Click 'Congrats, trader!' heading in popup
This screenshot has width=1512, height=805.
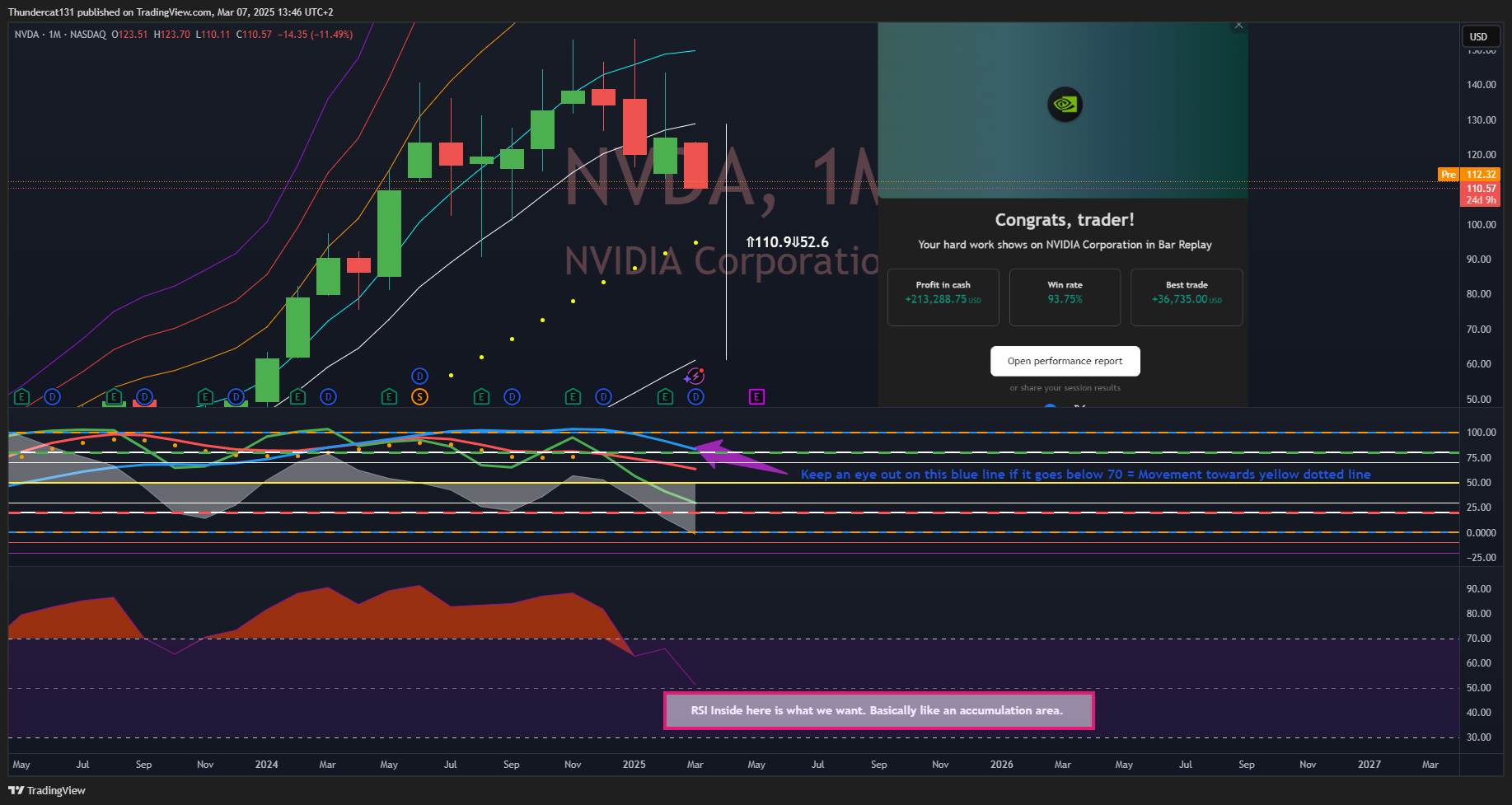1065,220
